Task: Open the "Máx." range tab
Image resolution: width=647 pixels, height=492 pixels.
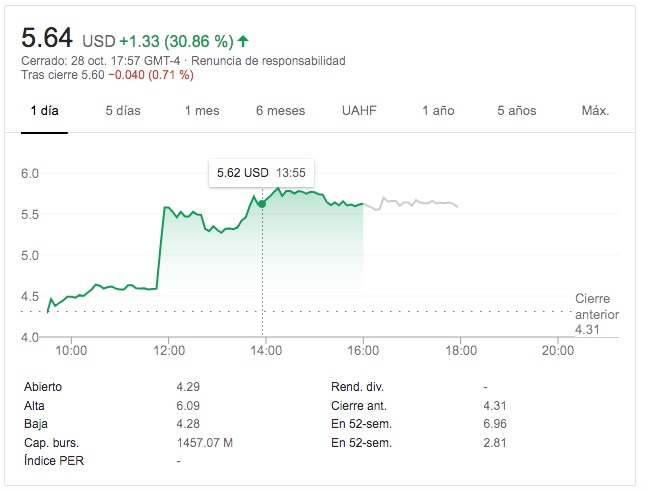Action: [x=595, y=110]
